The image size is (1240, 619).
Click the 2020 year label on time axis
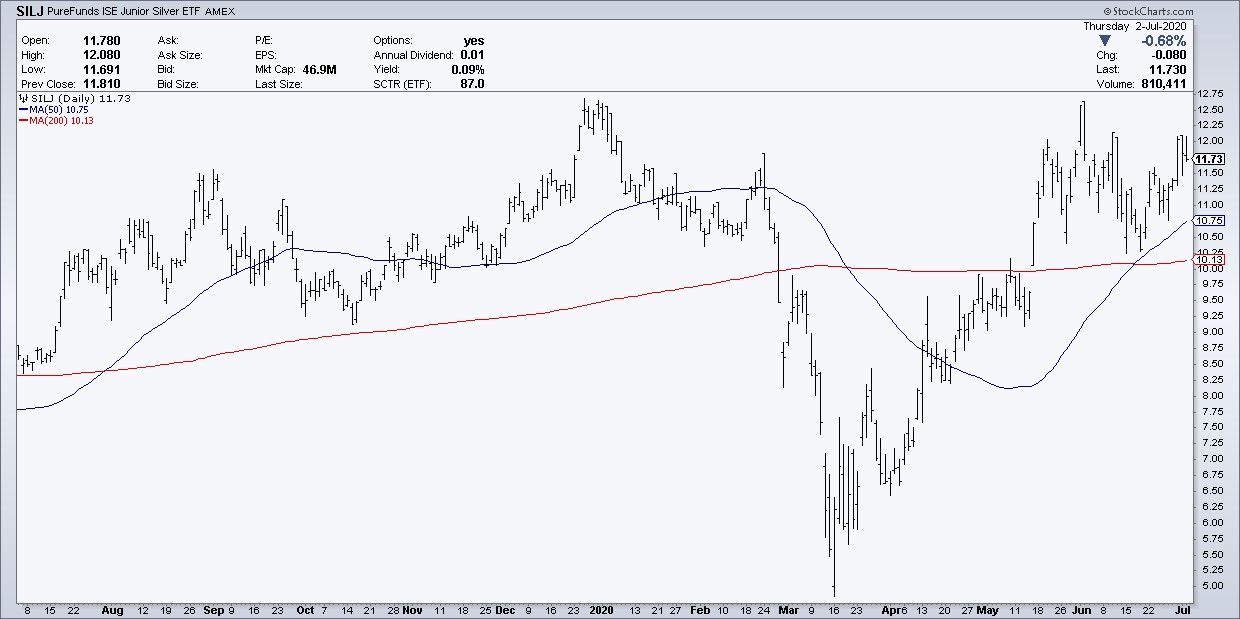601,608
